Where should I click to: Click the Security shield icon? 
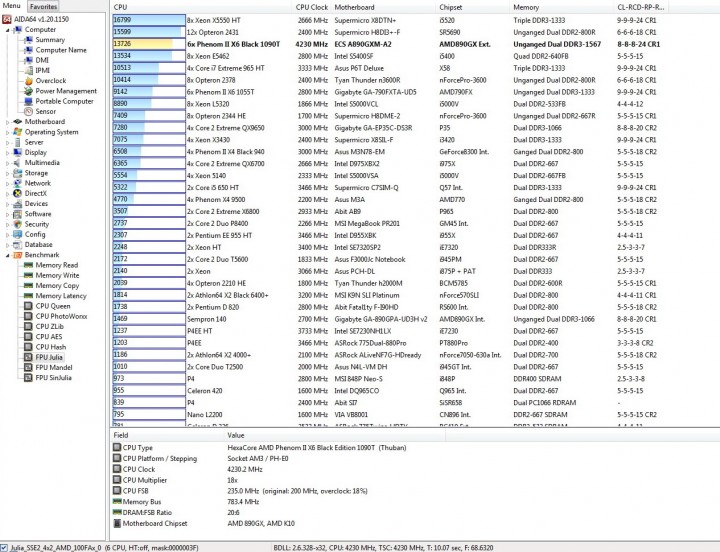point(17,224)
